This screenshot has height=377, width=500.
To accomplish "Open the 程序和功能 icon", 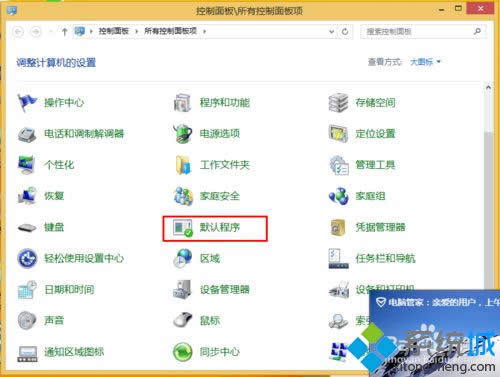I will 182,103.
